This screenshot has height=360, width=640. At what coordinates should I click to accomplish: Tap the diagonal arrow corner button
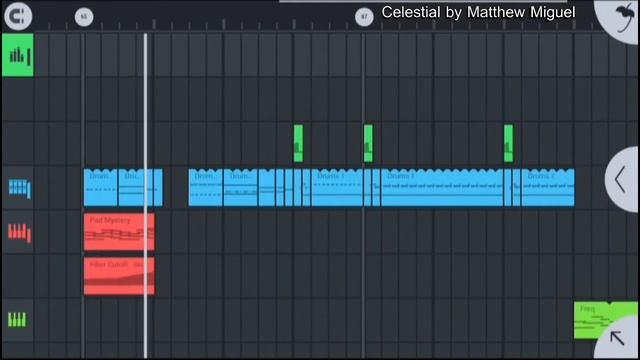pos(617,338)
